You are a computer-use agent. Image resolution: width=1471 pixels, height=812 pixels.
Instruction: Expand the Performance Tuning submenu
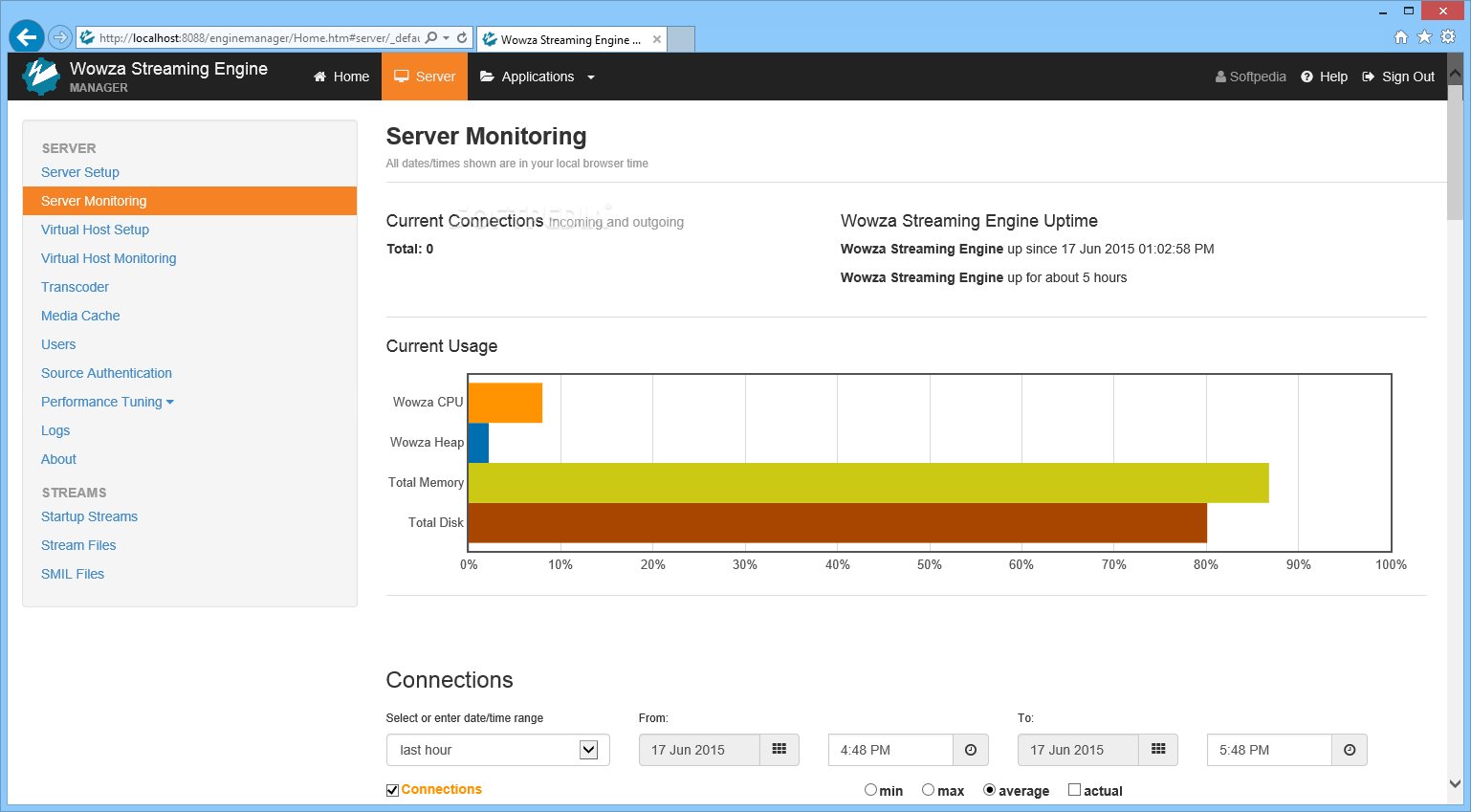(107, 402)
